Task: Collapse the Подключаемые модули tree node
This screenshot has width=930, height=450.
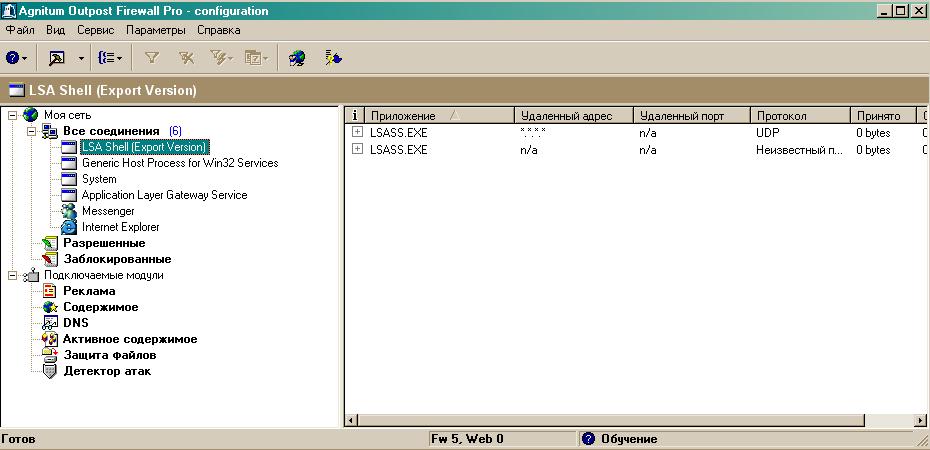Action: tap(12, 275)
